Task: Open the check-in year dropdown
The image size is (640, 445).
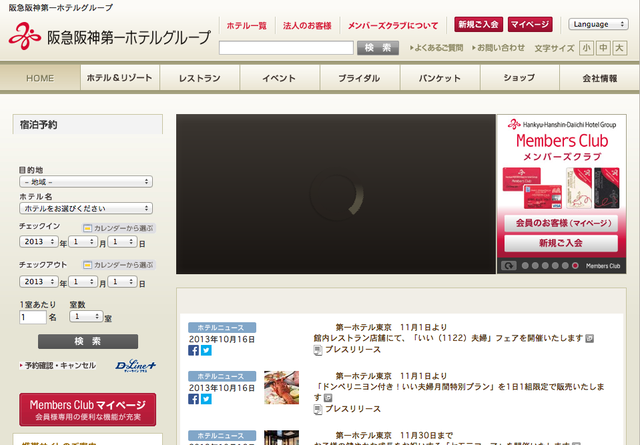Action: [x=39, y=242]
